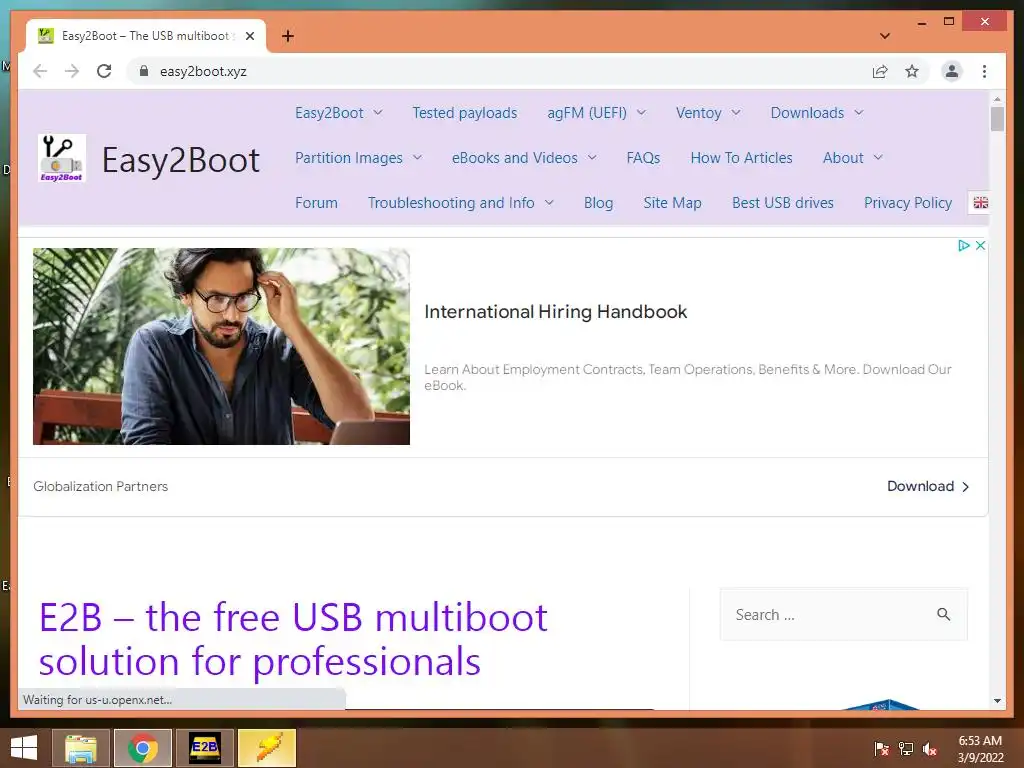Close the Easy2Boot browser tab
This screenshot has height=768, width=1024.
point(249,36)
